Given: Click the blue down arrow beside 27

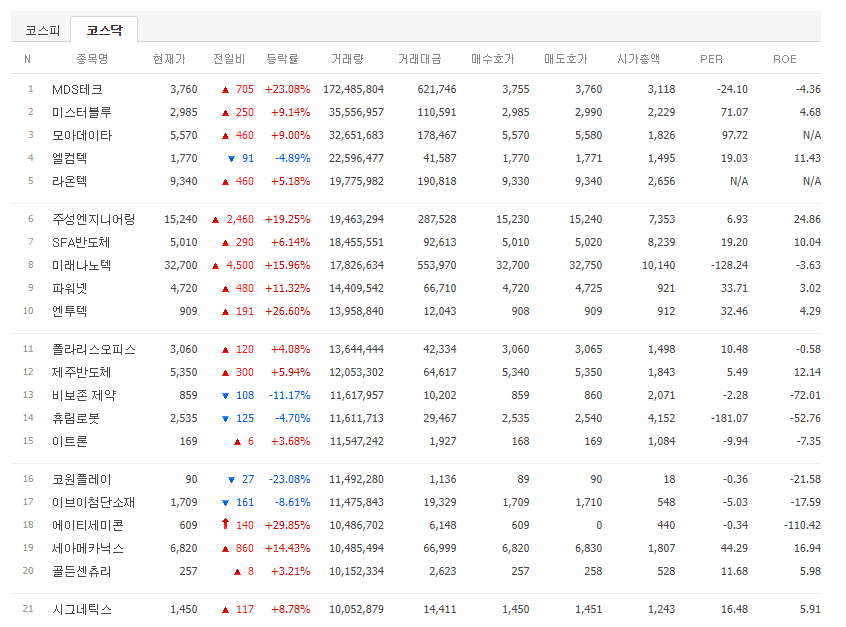Looking at the screenshot, I should [231, 480].
